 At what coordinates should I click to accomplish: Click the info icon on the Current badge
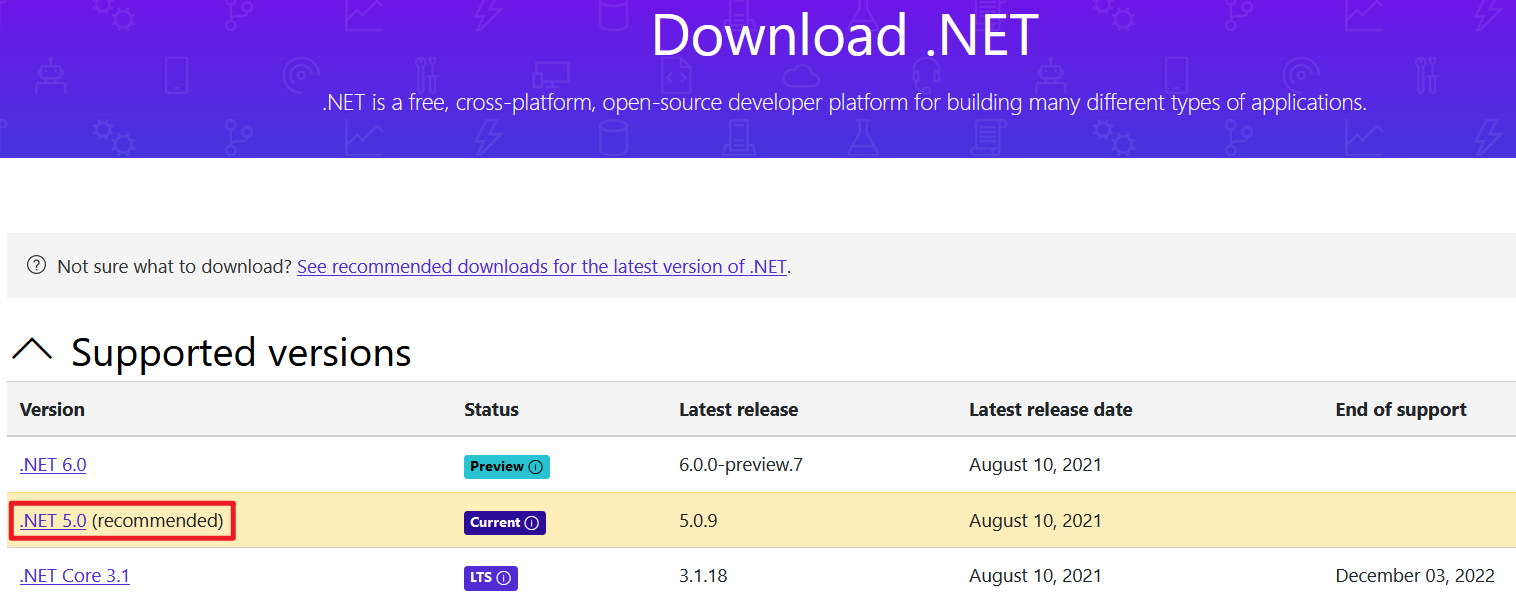coord(532,523)
